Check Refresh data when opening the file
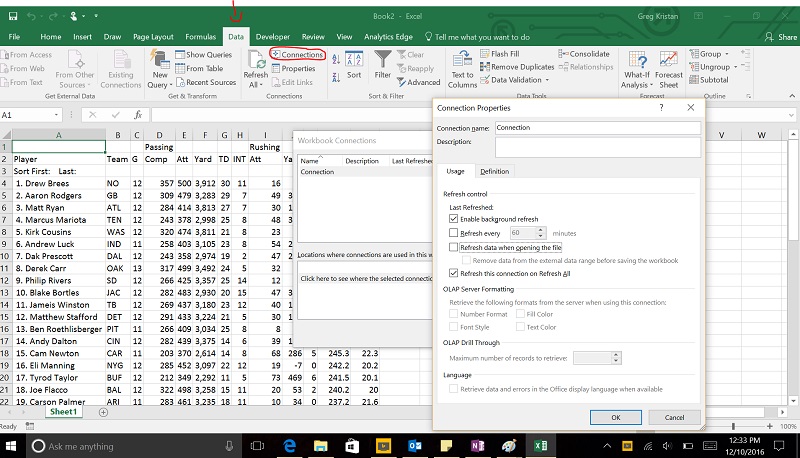 click(453, 247)
